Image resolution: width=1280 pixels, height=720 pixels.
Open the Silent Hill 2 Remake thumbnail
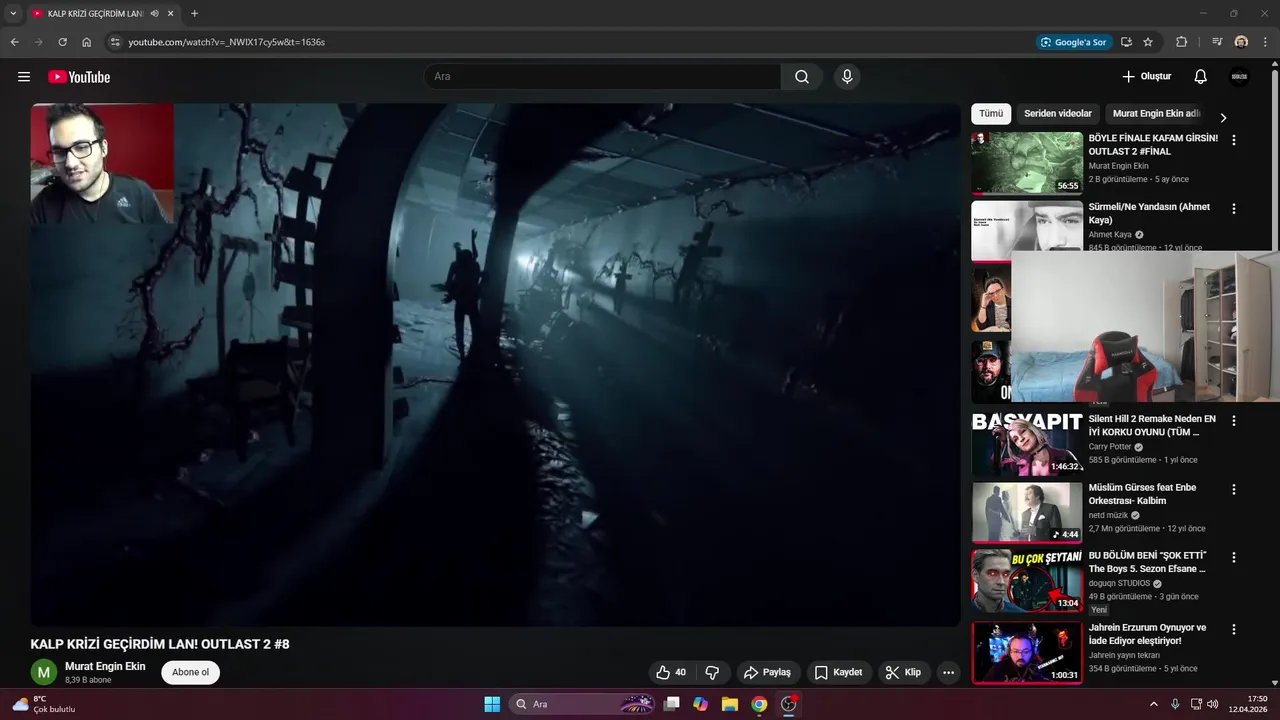(1027, 444)
